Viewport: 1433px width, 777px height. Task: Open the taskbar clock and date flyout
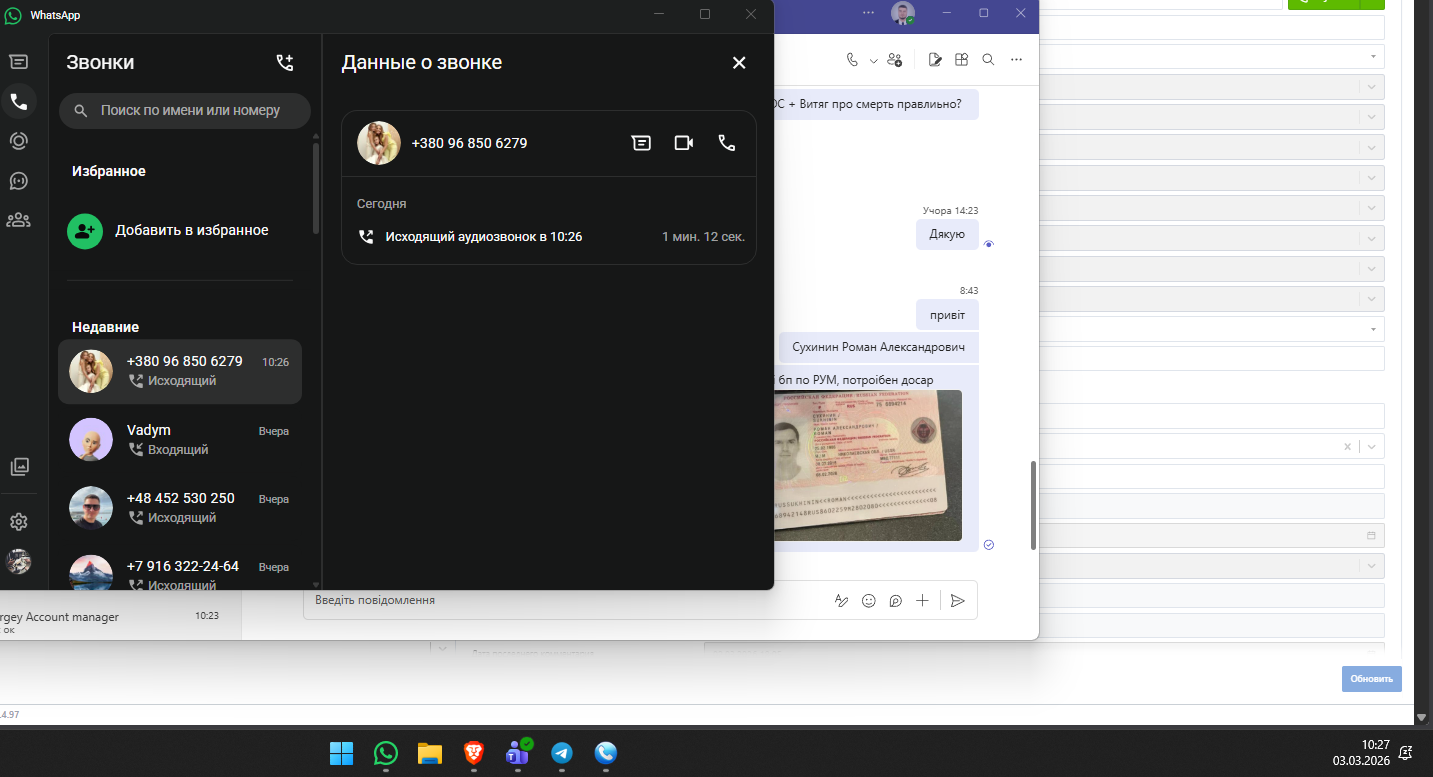(x=1362, y=752)
